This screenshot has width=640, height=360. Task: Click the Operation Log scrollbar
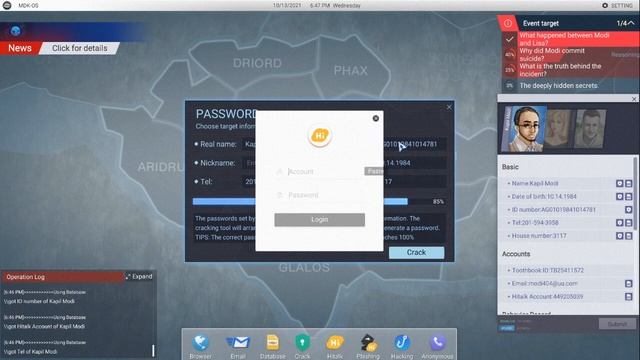(153, 350)
